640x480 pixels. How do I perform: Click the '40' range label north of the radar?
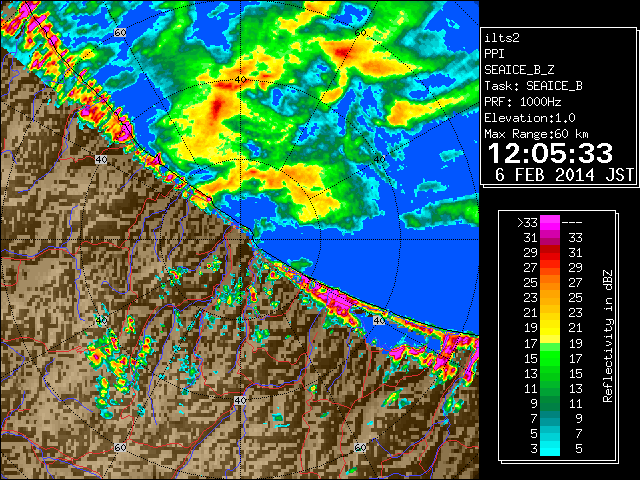tap(240, 79)
